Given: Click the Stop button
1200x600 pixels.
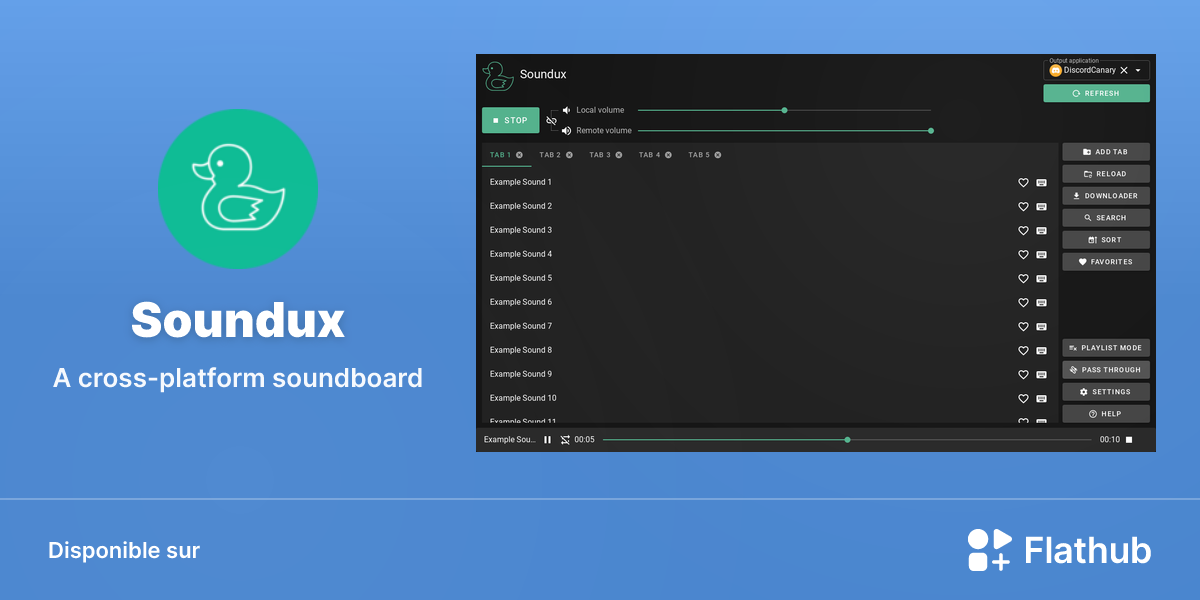Looking at the screenshot, I should point(510,120).
